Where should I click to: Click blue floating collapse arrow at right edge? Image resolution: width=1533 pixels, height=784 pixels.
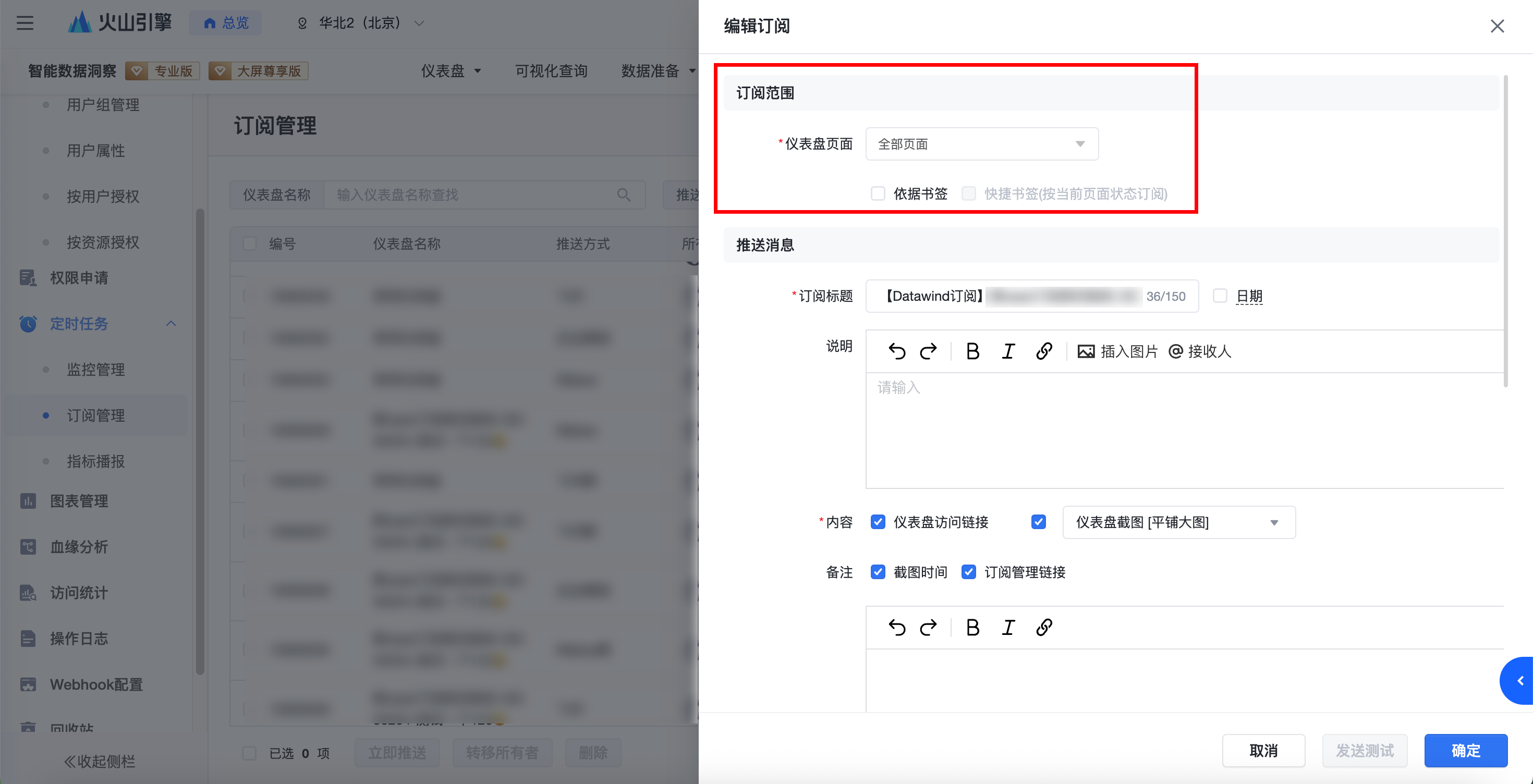(x=1520, y=680)
